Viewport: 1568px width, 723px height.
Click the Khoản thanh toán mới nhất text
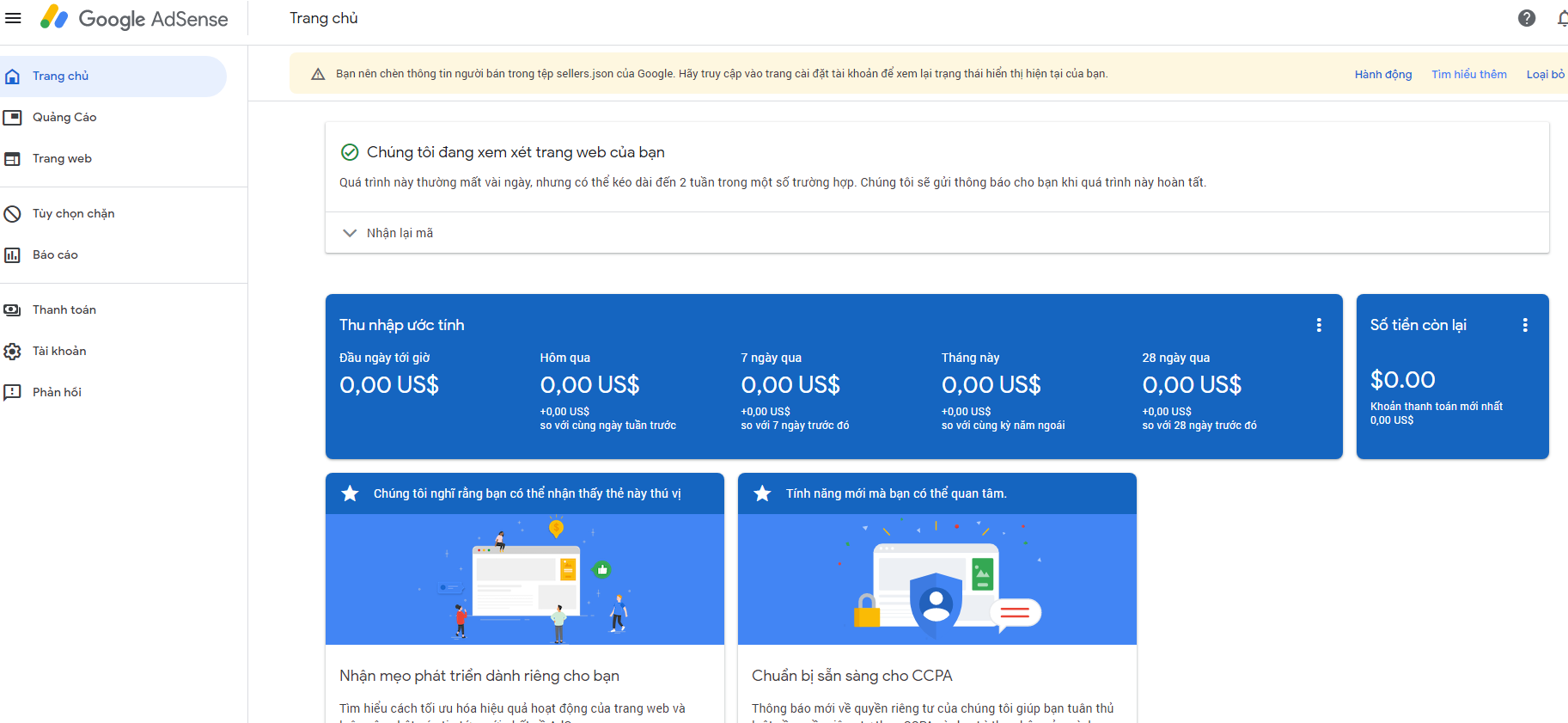click(x=1437, y=407)
